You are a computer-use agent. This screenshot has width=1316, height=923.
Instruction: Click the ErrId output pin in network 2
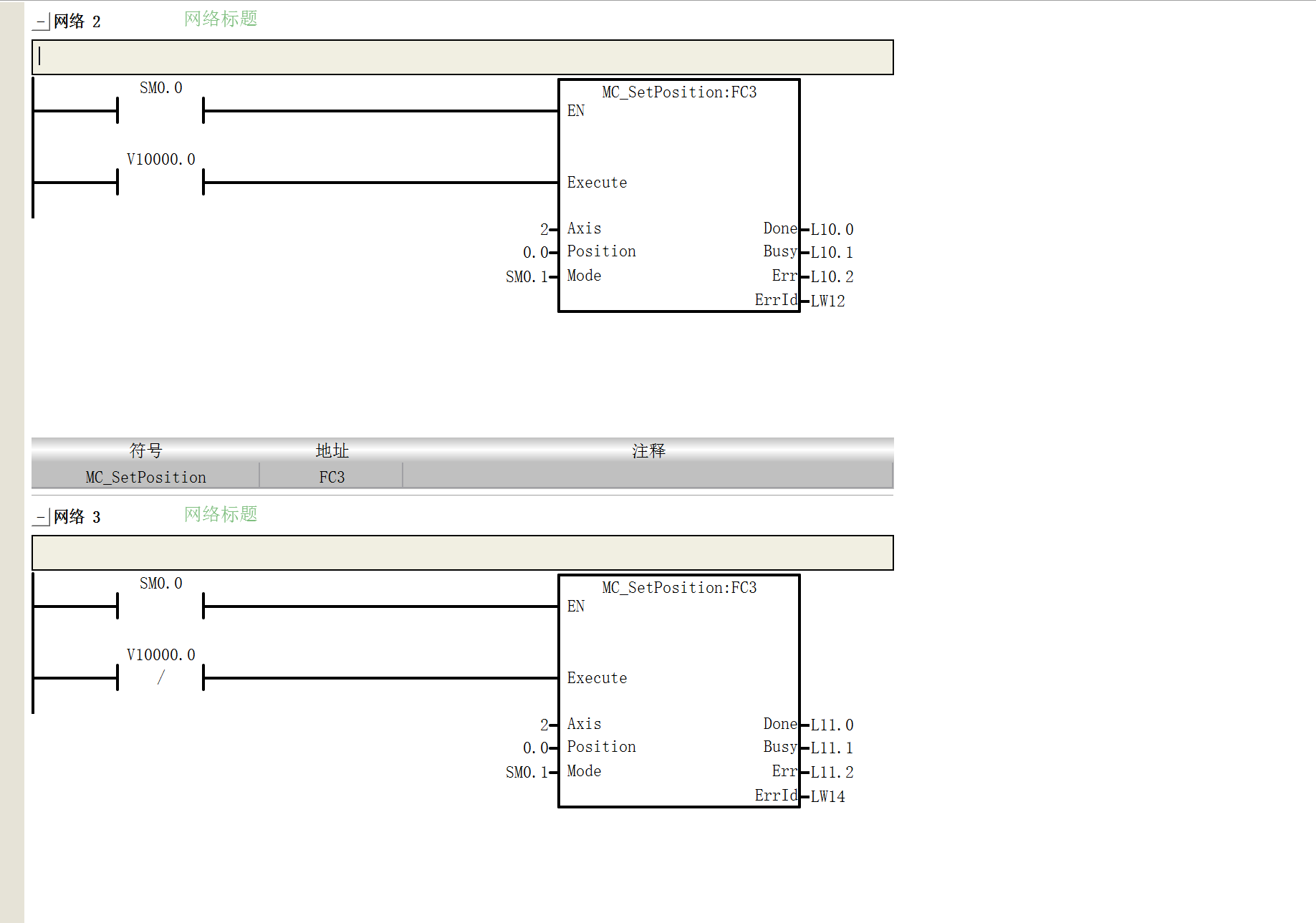(x=776, y=300)
